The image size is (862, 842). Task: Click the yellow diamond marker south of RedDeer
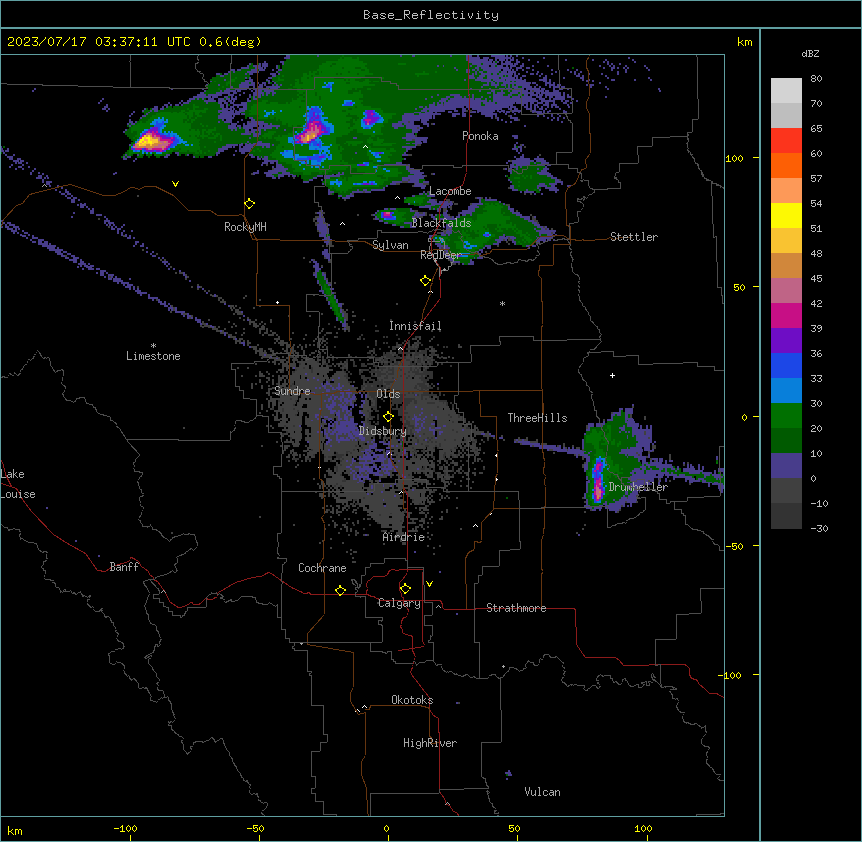click(x=426, y=281)
